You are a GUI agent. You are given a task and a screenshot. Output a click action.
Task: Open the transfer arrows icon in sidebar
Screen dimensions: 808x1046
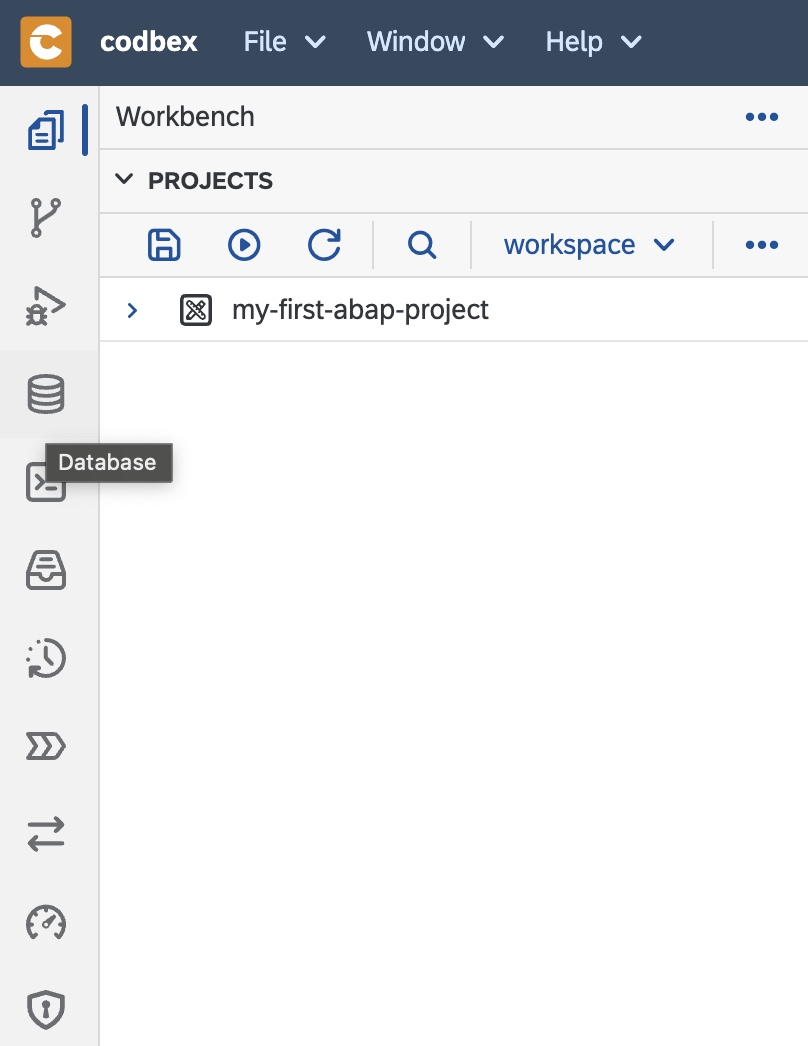click(46, 834)
